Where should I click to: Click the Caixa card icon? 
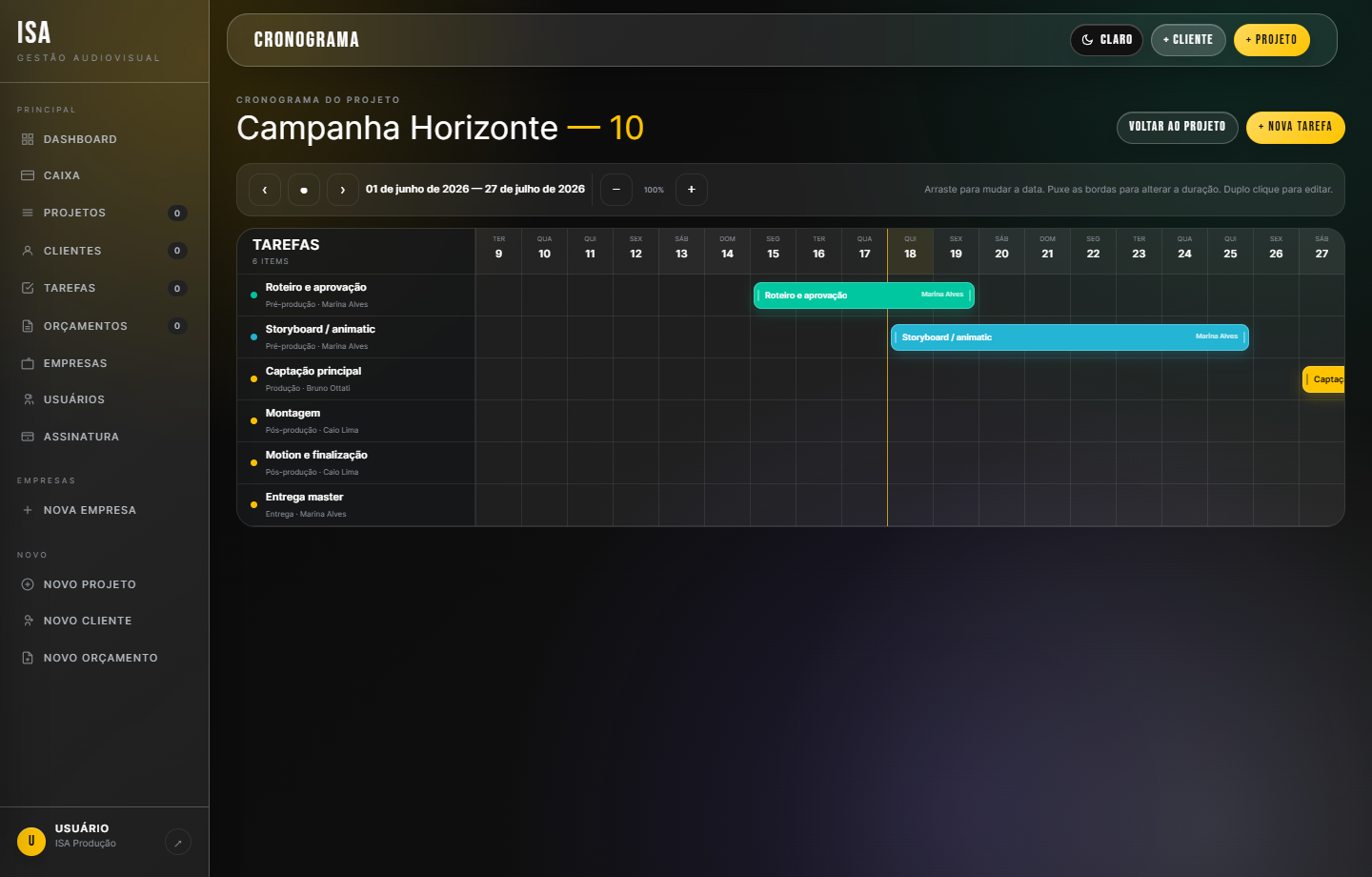[x=28, y=175]
